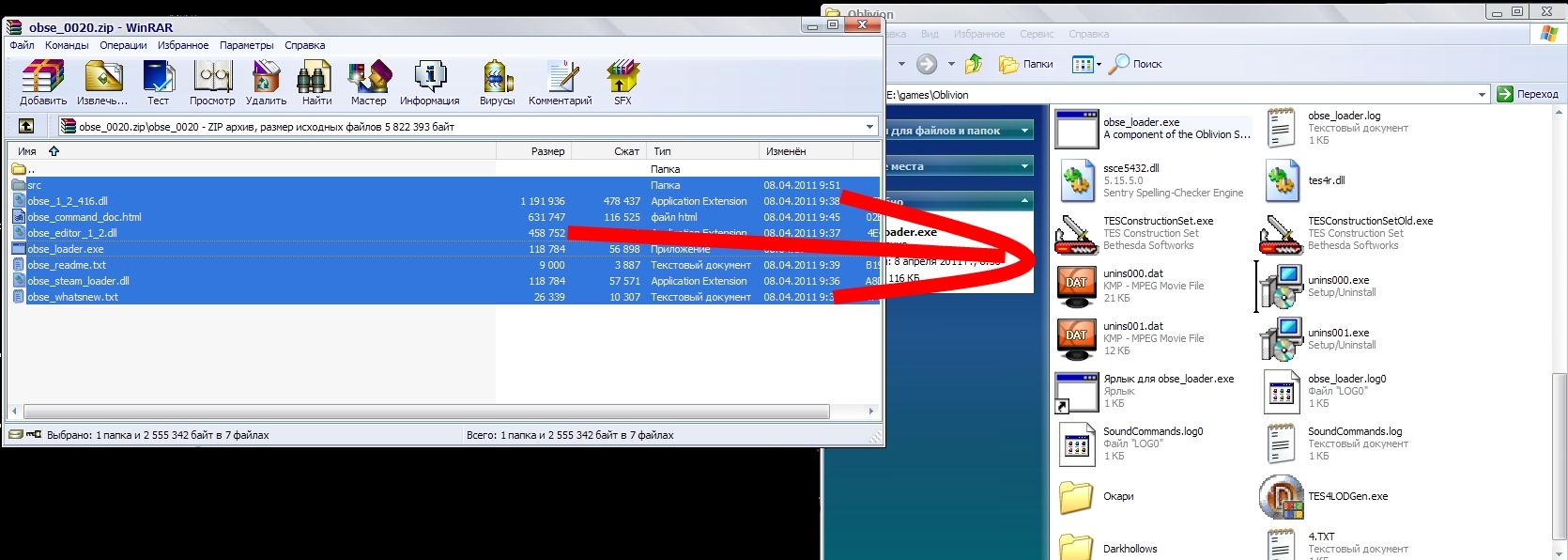Click the Добавить (Add) toolbar icon
The image size is (1568, 560).
pos(43,82)
